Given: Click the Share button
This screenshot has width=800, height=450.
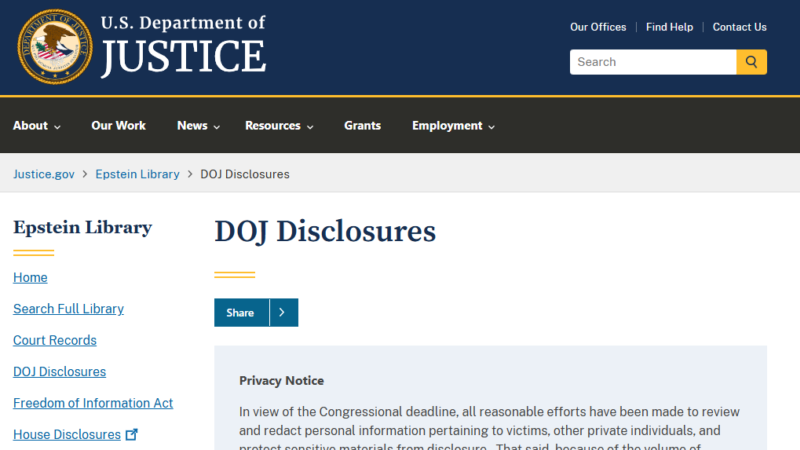Looking at the screenshot, I should point(241,313).
